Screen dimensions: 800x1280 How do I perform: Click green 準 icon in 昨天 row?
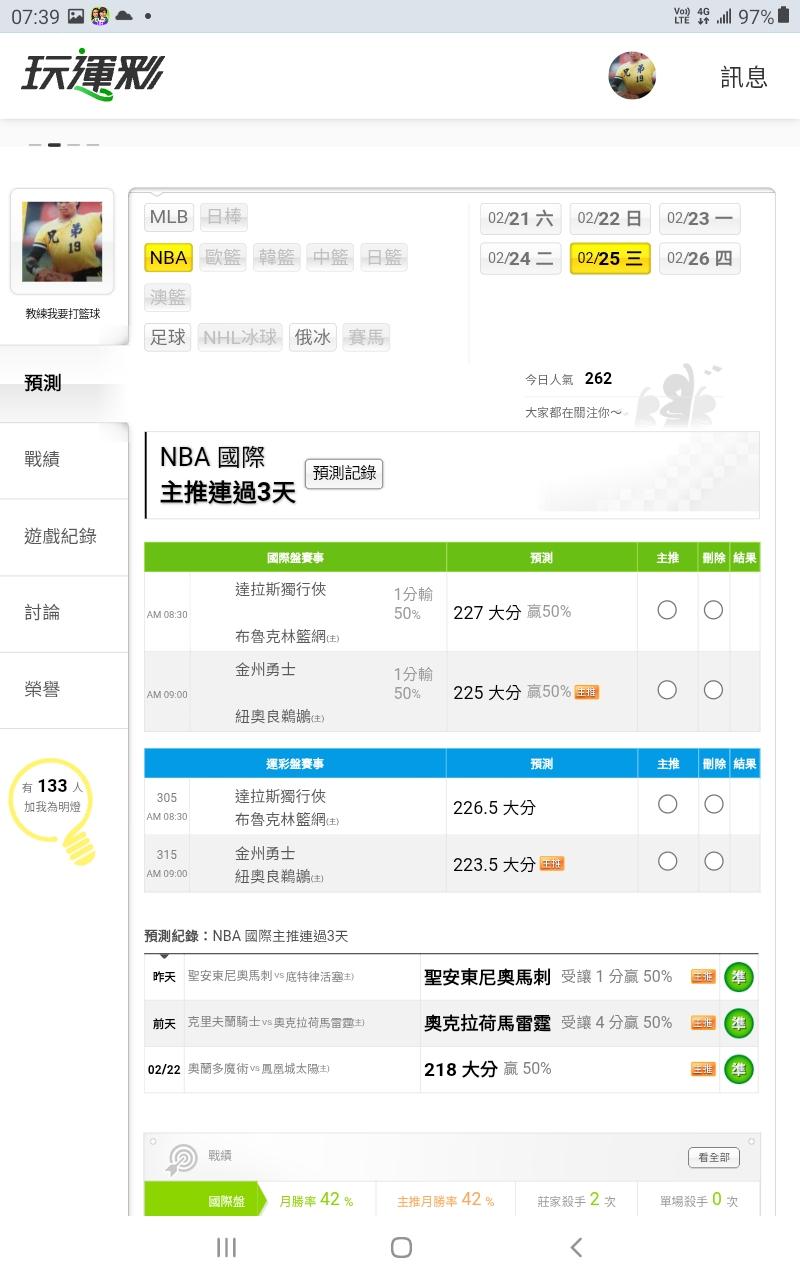point(738,978)
